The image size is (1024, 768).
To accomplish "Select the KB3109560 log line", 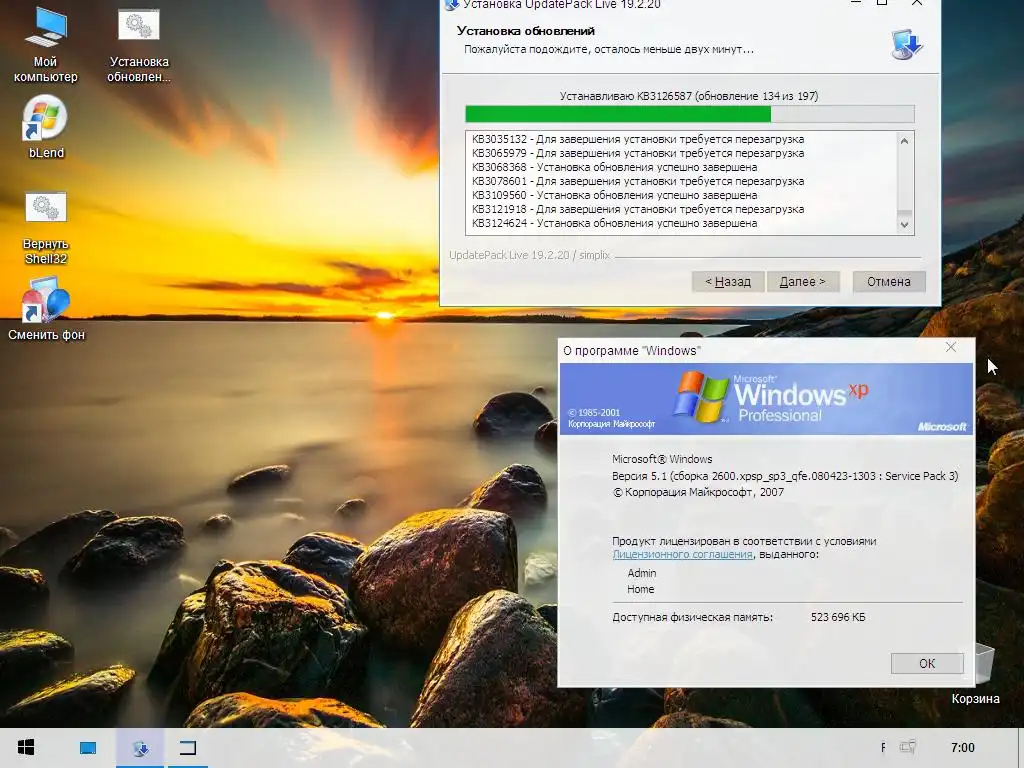I will click(615, 195).
